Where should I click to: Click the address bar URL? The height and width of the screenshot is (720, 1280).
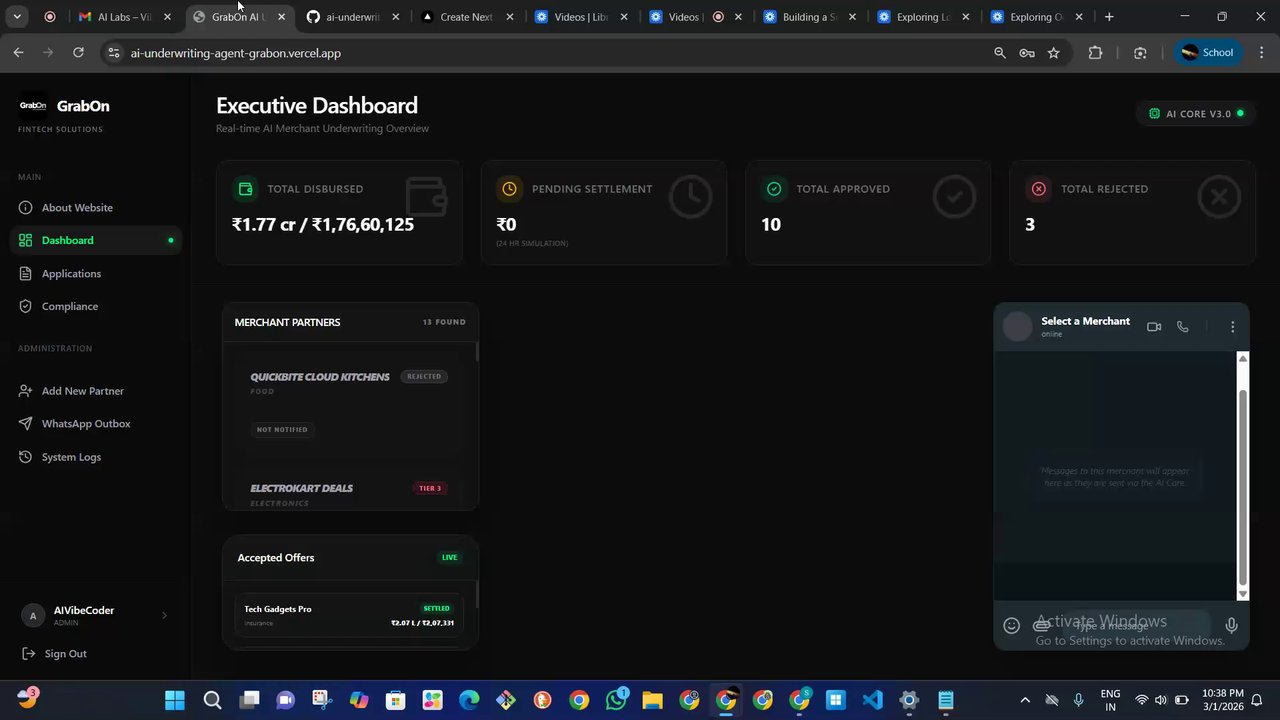236,53
